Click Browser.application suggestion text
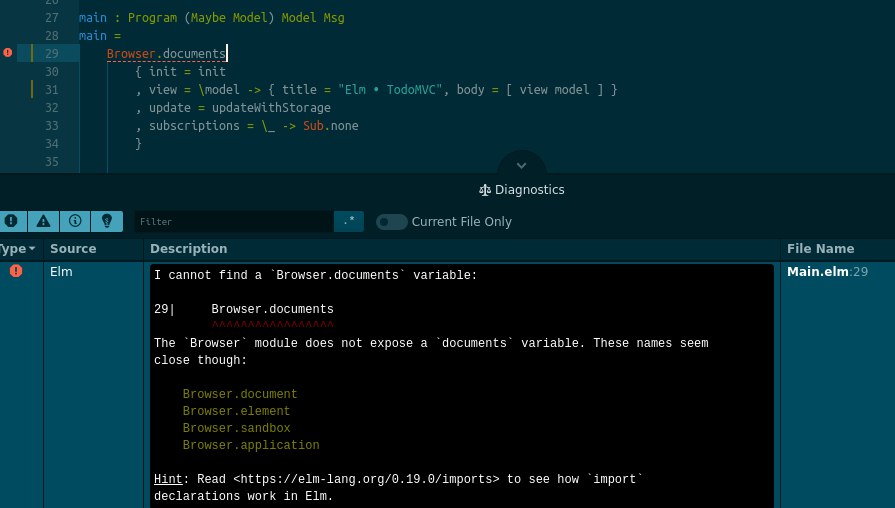 point(251,445)
